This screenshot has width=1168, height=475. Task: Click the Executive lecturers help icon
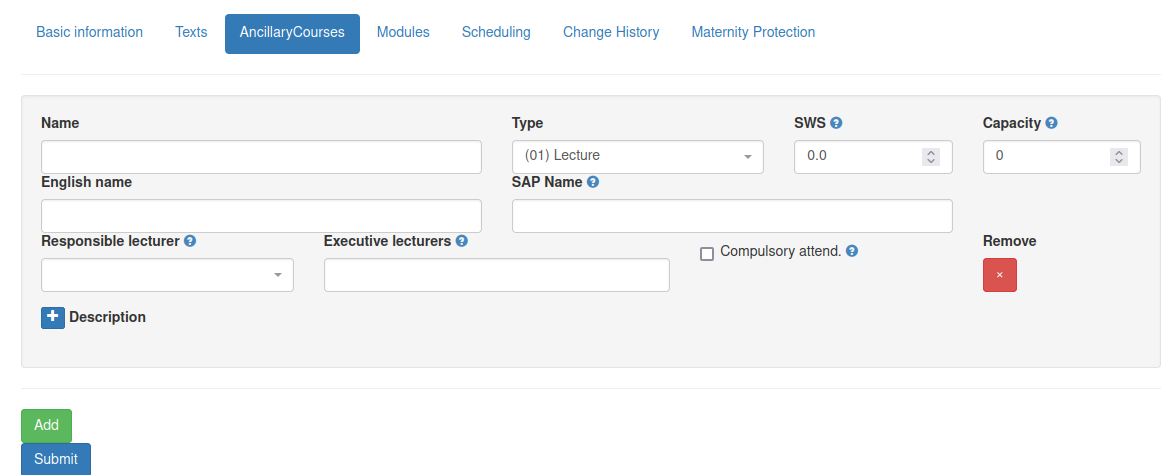pyautogui.click(x=462, y=241)
